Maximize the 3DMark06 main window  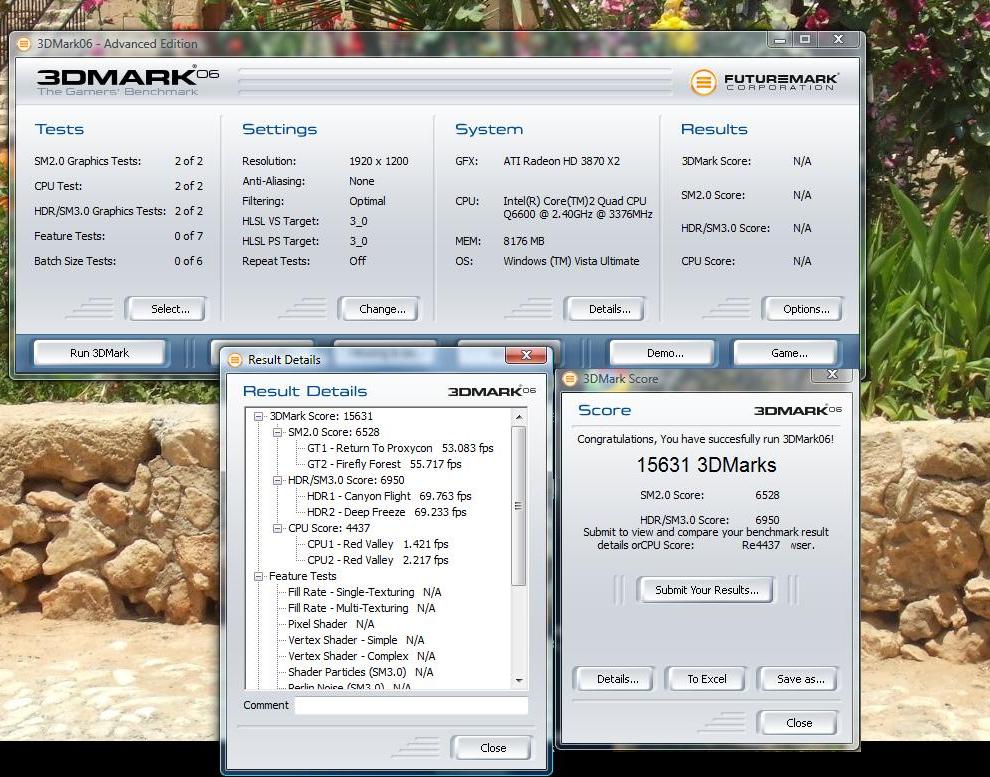point(805,40)
